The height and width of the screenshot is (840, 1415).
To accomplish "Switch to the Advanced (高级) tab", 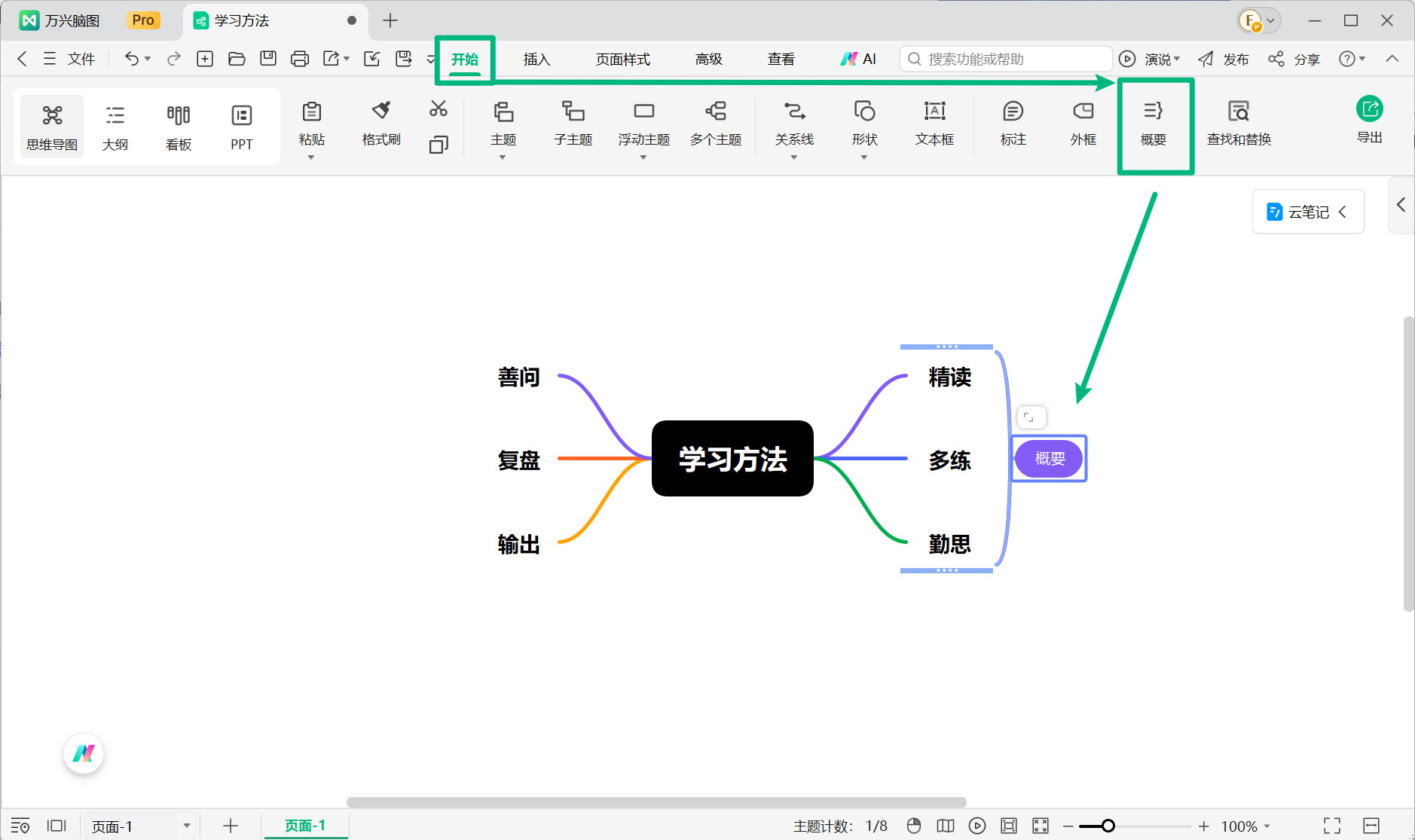I will pyautogui.click(x=709, y=59).
